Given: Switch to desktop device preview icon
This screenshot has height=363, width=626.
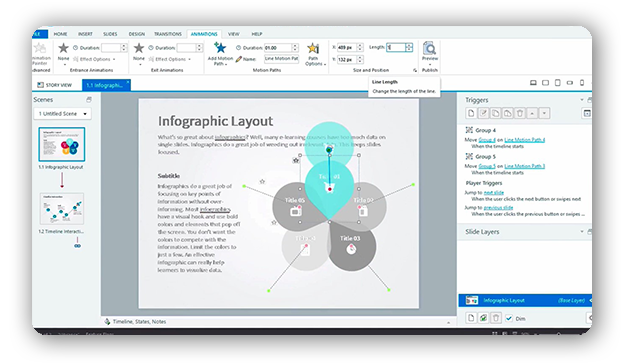Looking at the screenshot, I should pyautogui.click(x=533, y=83).
